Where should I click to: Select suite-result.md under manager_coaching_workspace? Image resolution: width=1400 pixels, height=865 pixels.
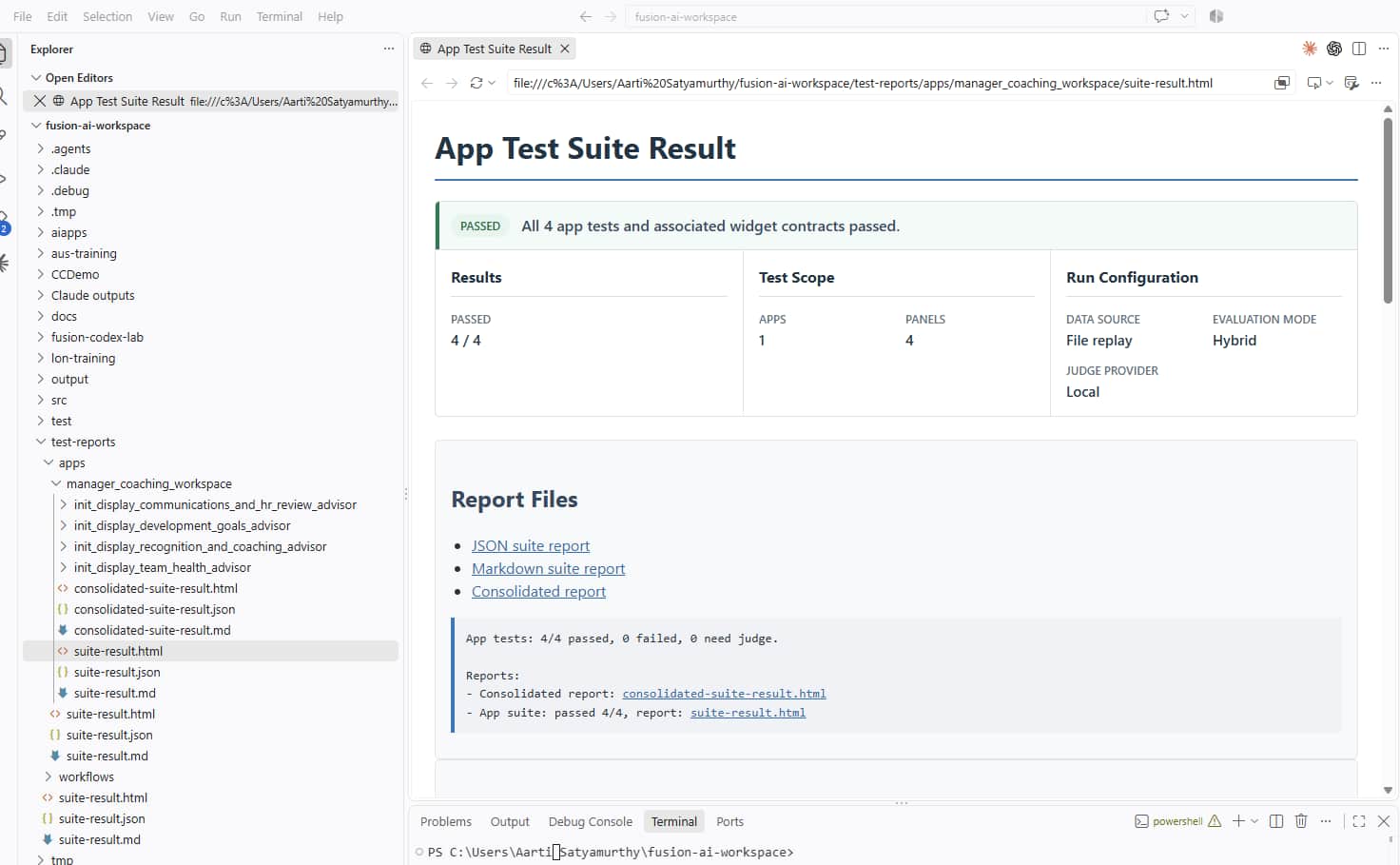click(114, 693)
